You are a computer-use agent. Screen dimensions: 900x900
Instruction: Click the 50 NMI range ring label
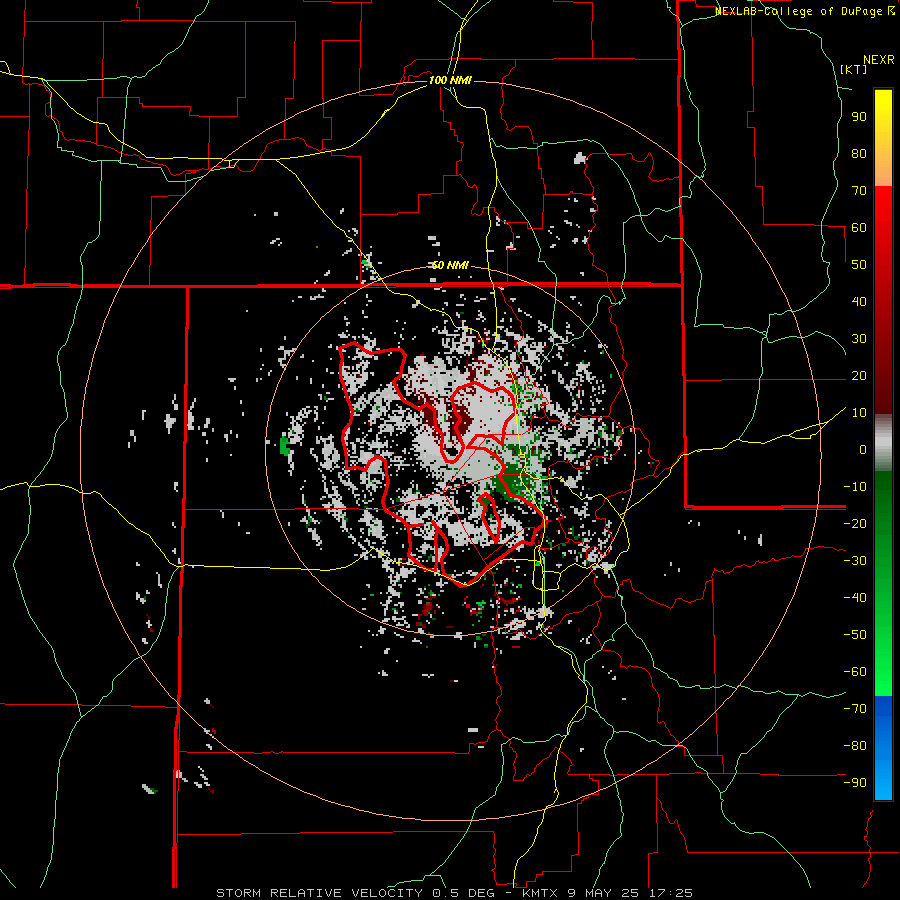click(450, 265)
